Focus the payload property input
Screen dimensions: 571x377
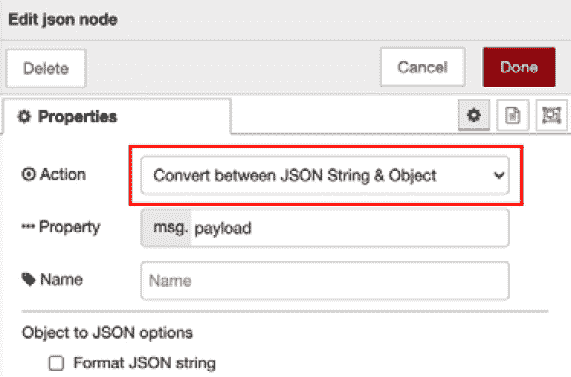tap(350, 228)
